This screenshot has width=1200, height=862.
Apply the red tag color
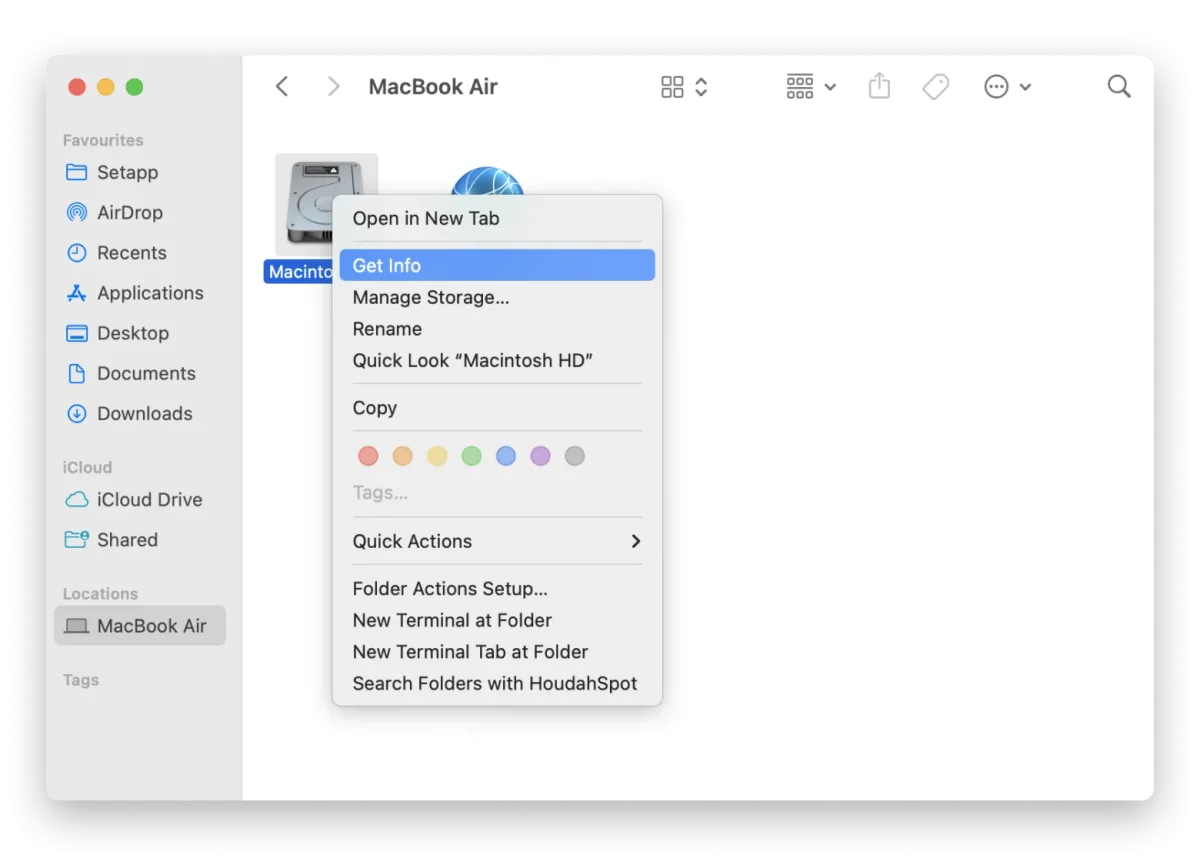click(x=368, y=456)
